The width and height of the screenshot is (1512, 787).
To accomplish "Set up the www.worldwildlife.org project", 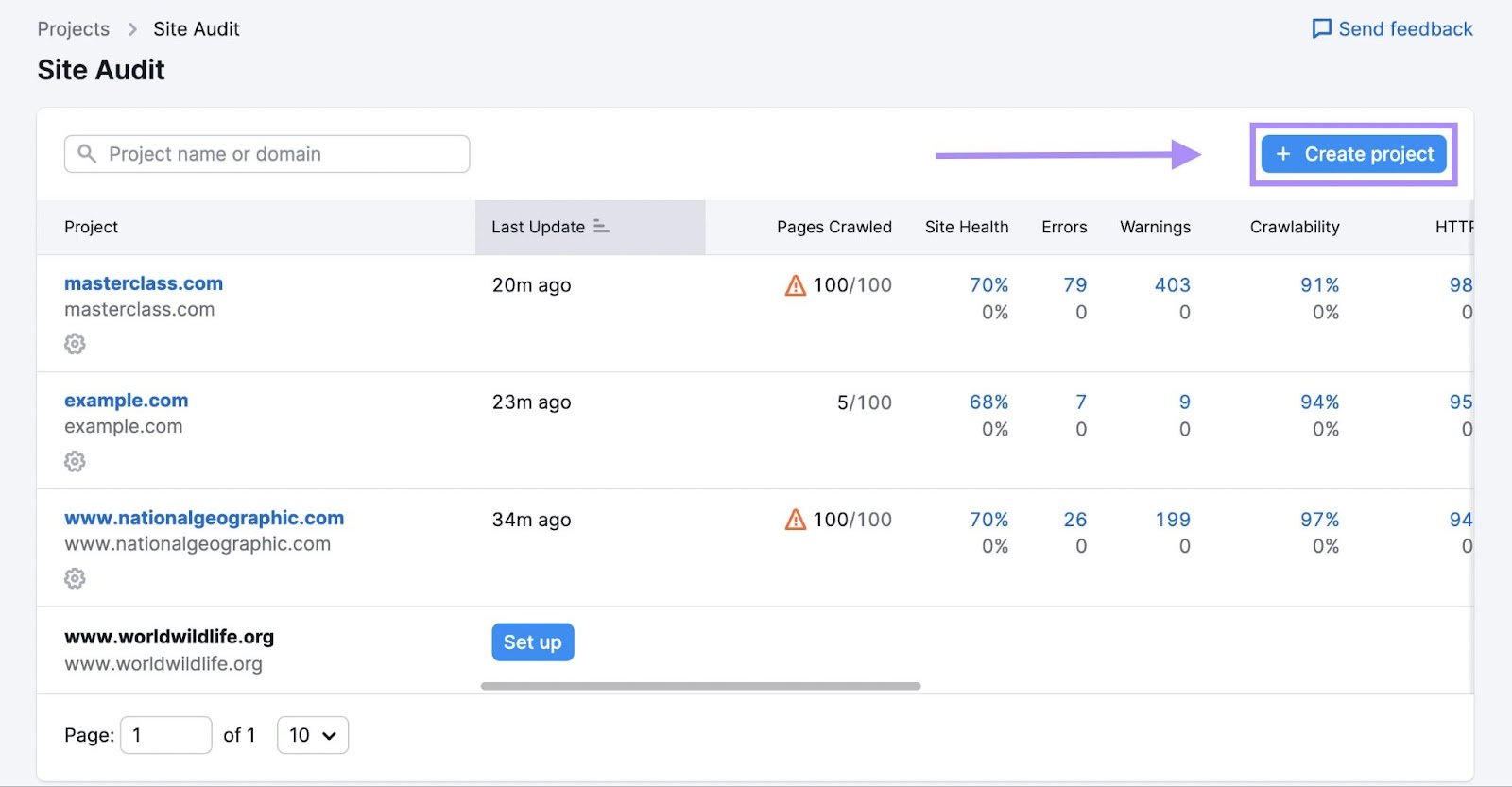I will 533,642.
